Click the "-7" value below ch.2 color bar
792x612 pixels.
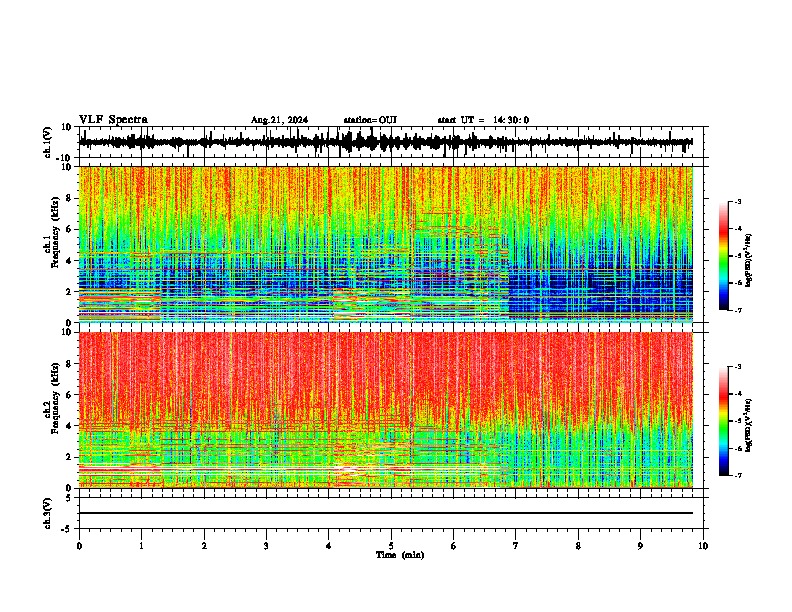pos(737,475)
